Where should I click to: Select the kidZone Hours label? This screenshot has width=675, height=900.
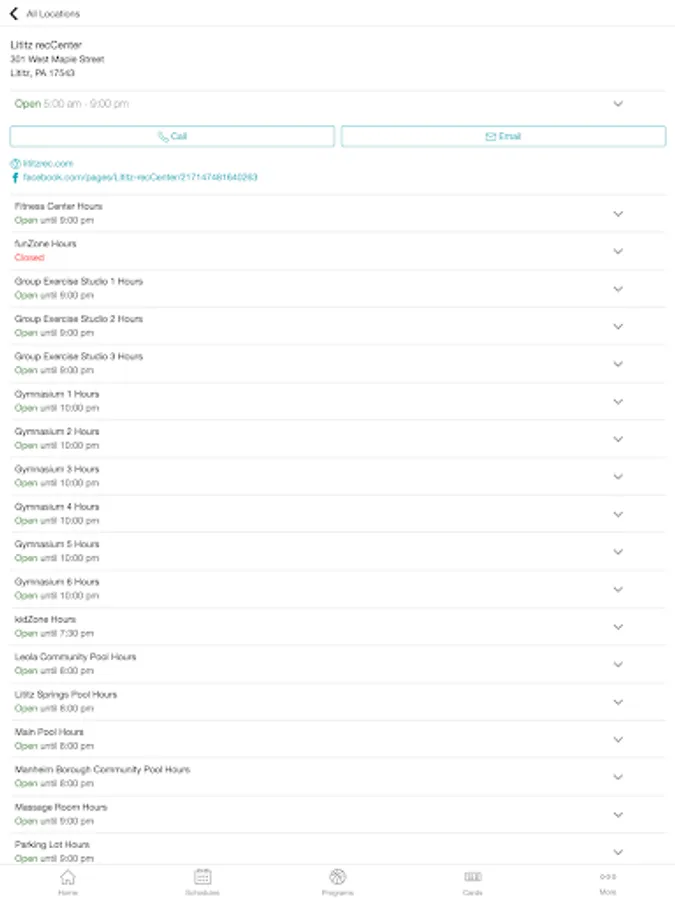[x=45, y=619]
